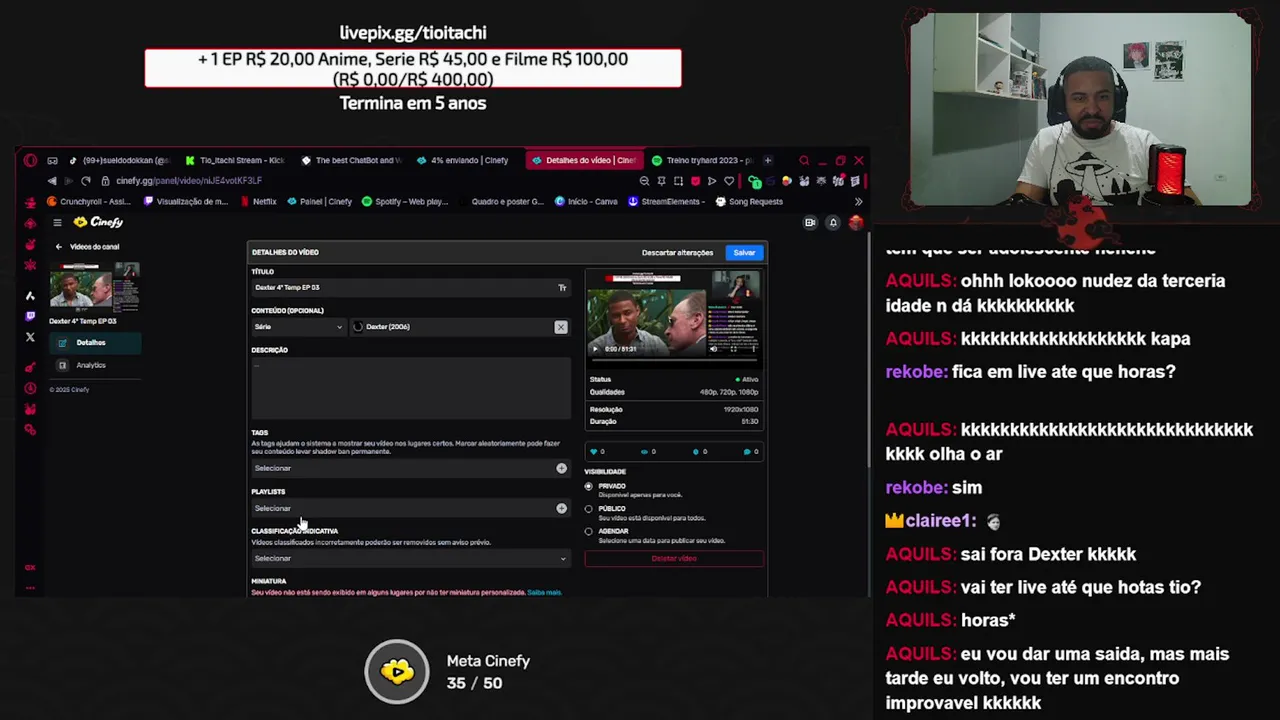1280x720 pixels.
Task: Switch to The best ChatBot tab
Action: coord(352,160)
